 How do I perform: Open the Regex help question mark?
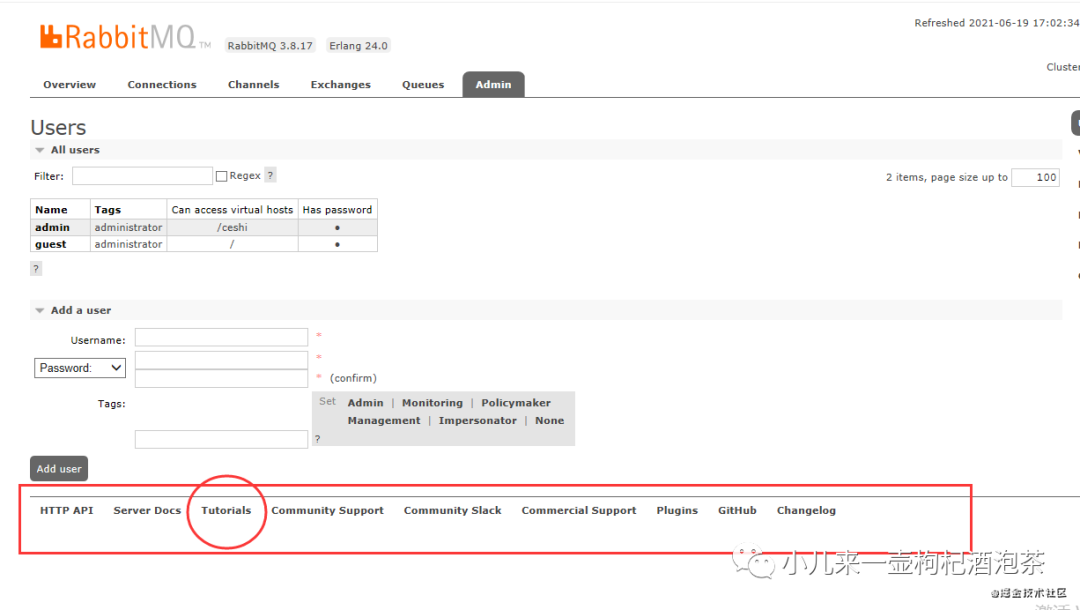(x=271, y=176)
